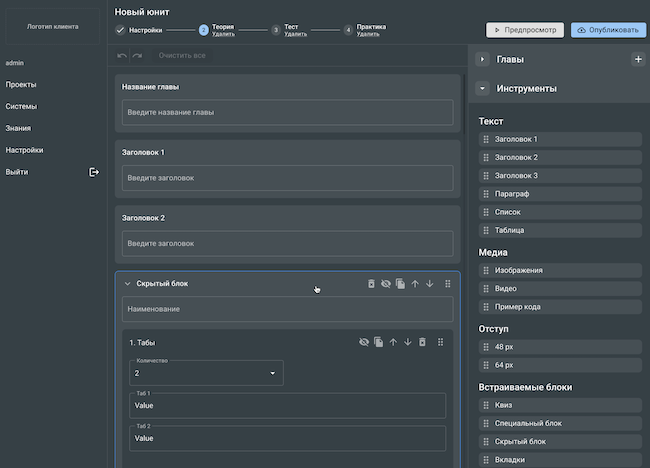Image resolution: width=650 pixels, height=468 pixels.
Task: Expand the Главы panel section
Action: point(482,60)
